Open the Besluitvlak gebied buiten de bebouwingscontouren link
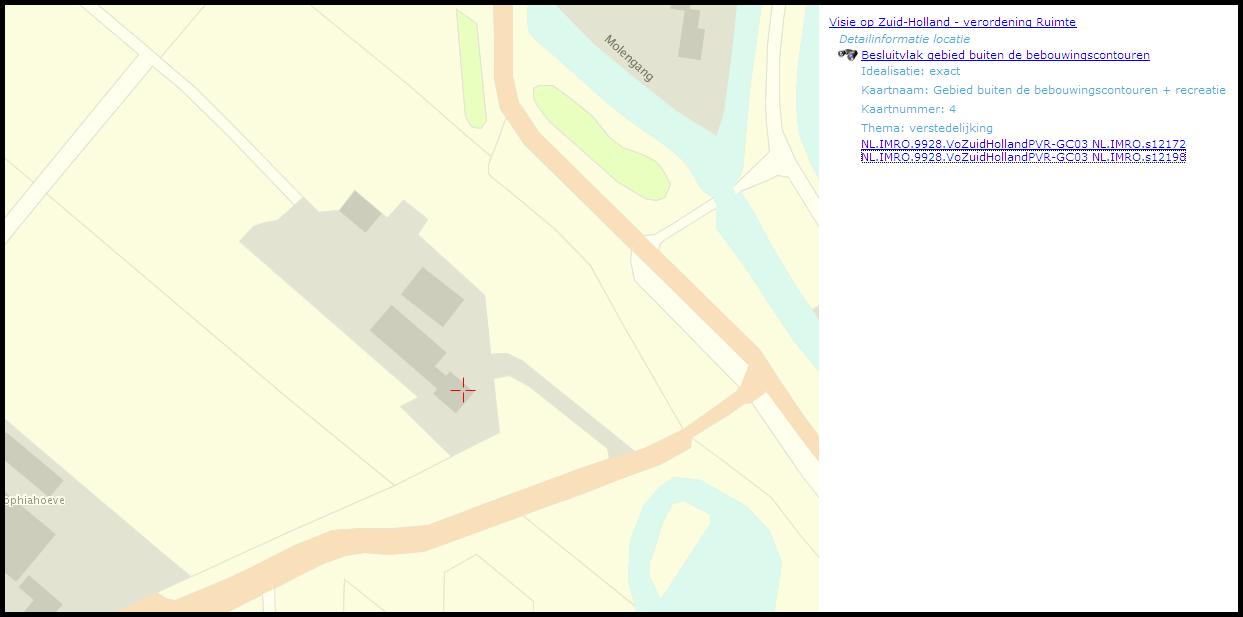 pyautogui.click(x=1005, y=55)
